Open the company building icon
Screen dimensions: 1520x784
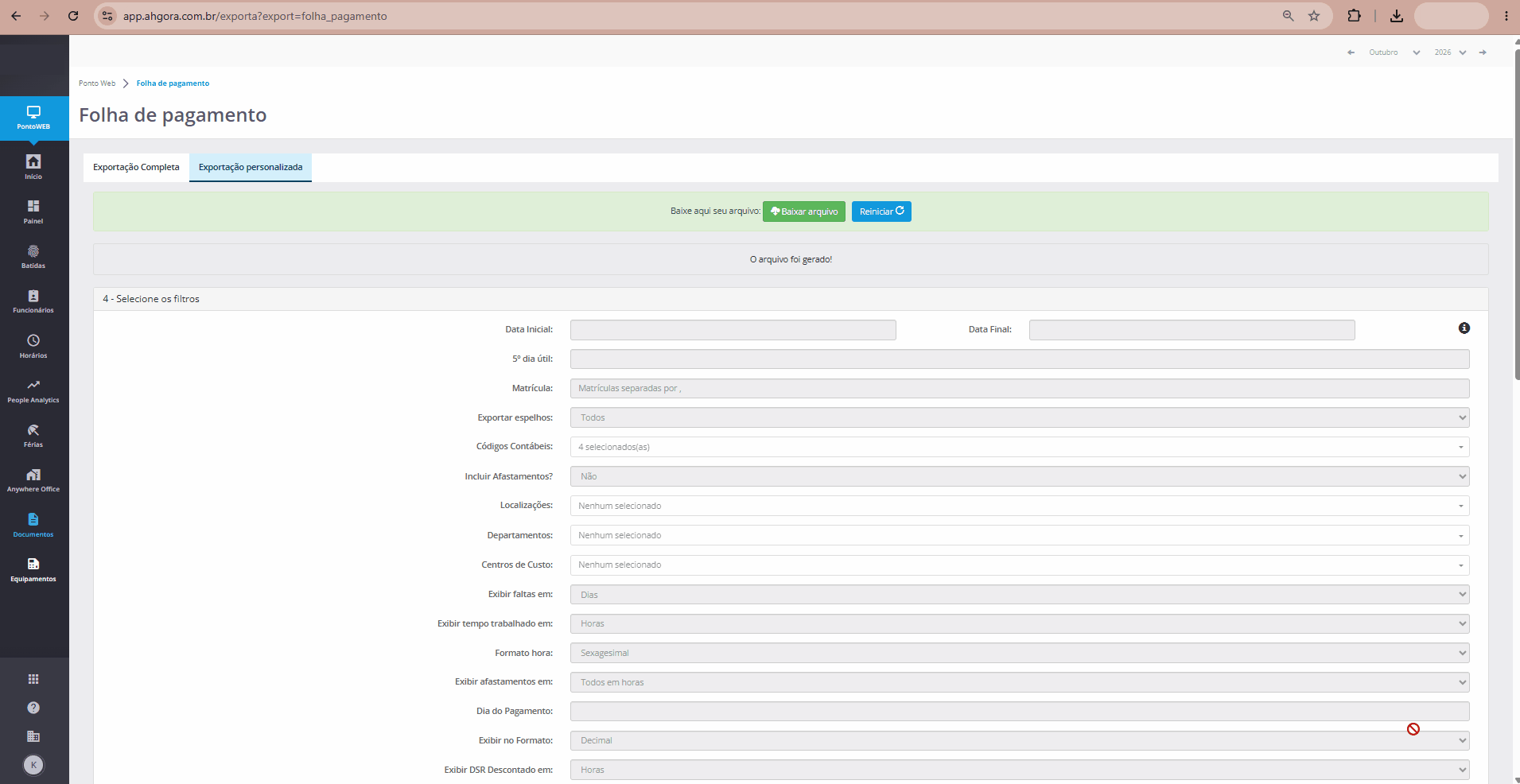33,736
